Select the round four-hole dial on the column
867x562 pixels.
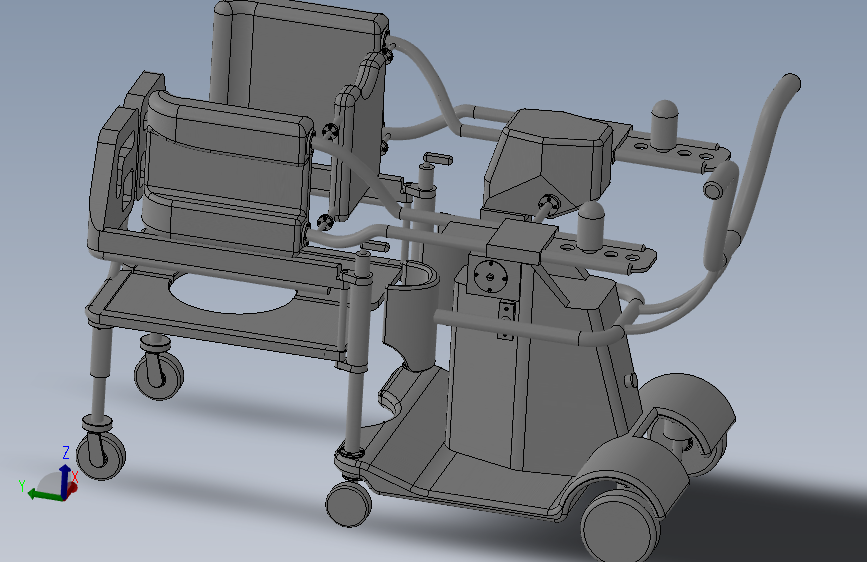490,276
